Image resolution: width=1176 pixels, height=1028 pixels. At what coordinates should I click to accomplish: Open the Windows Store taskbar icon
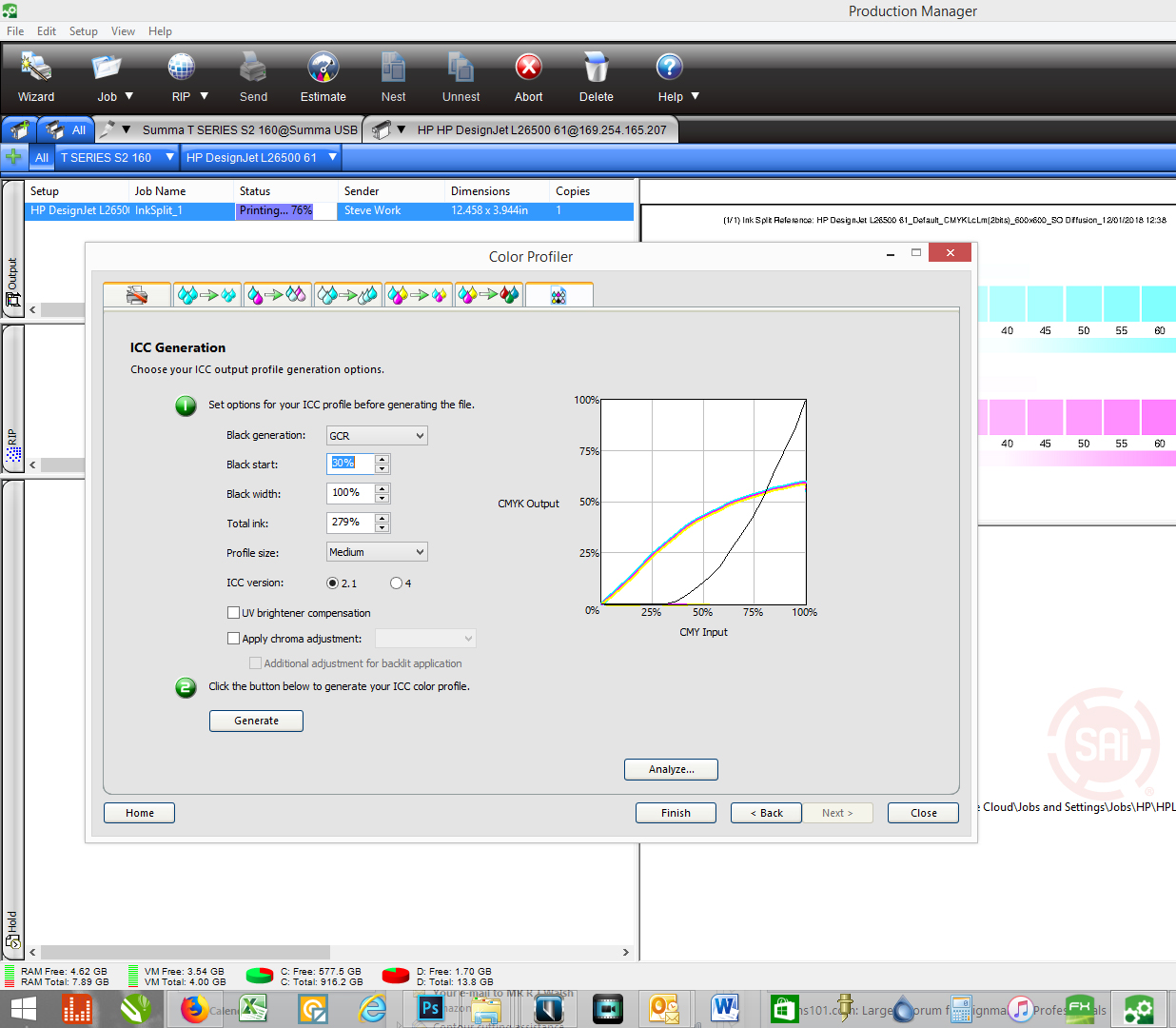784,1008
